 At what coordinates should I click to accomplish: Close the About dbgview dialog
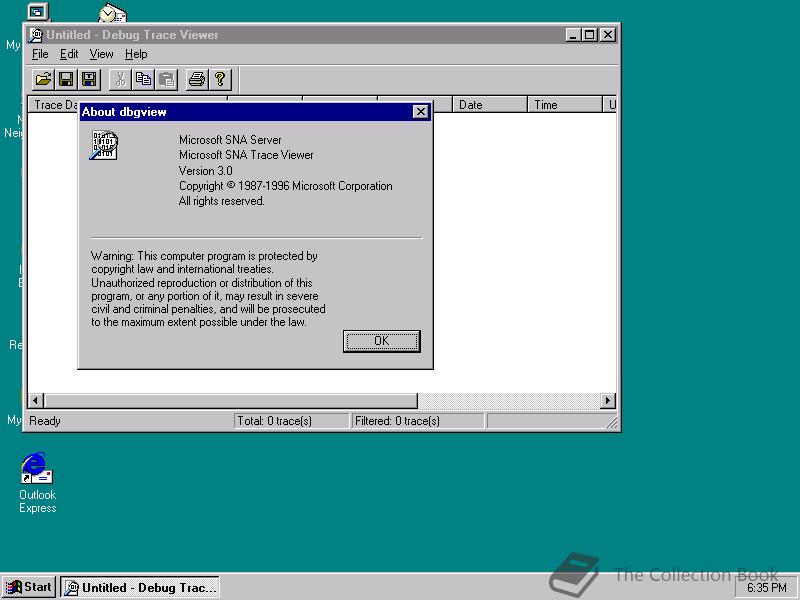pos(420,112)
